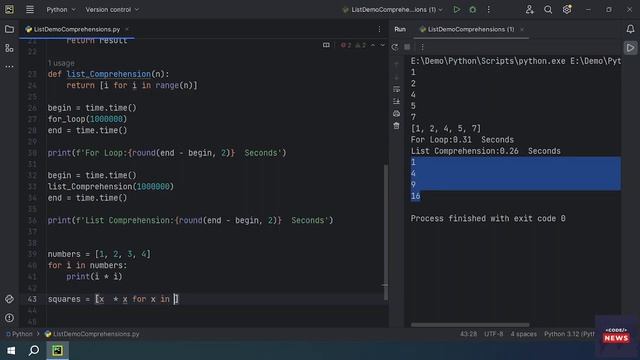Screen dimensions: 640x360
Task: Click '[1, 2, 4, 5, 7]' console output
Action: tap(446, 129)
